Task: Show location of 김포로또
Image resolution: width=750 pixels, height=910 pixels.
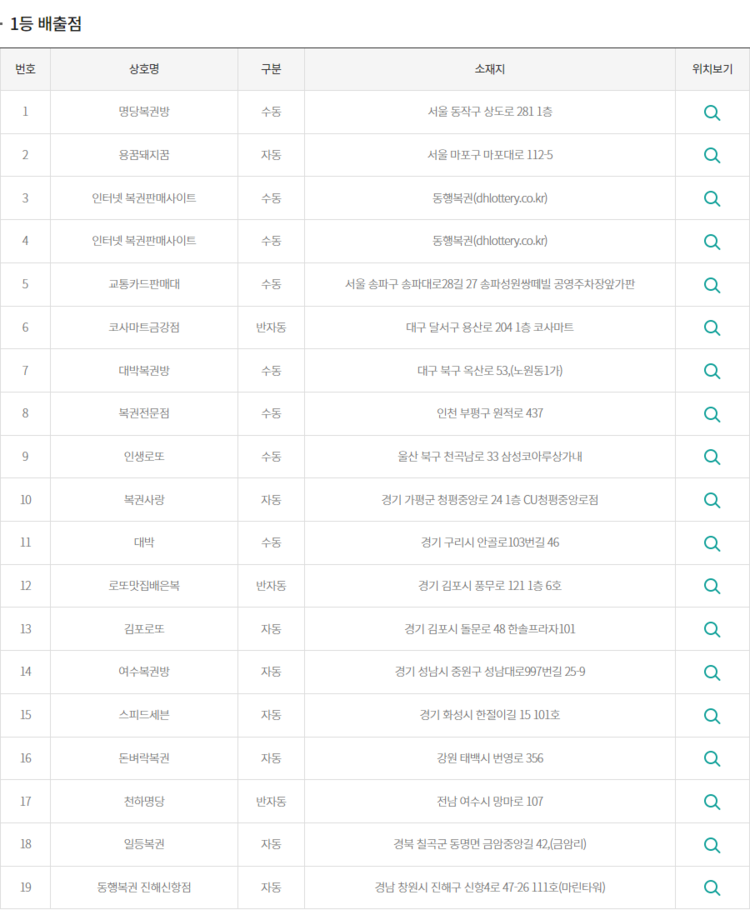Action: (x=712, y=629)
